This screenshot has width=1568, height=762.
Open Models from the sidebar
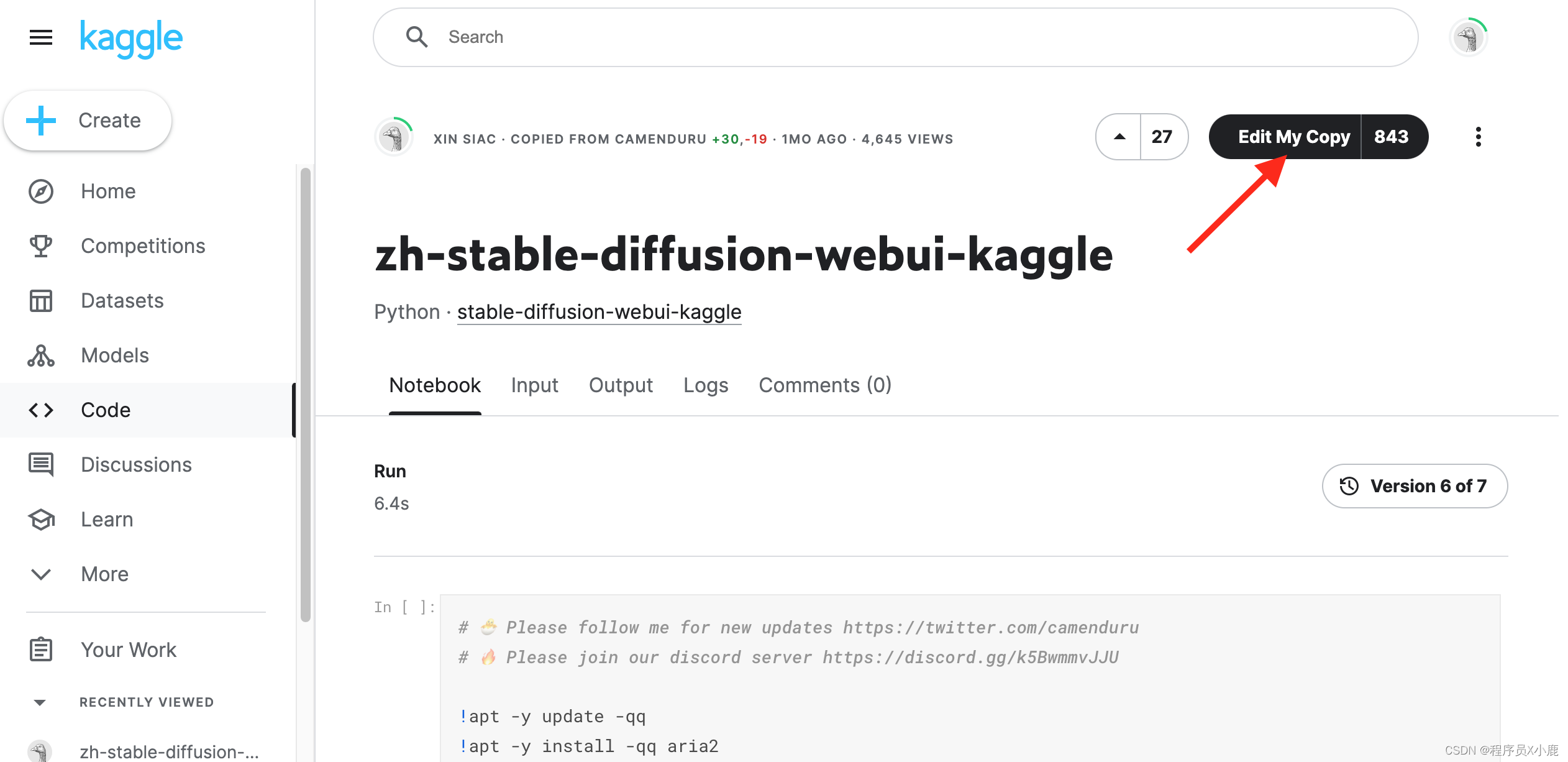point(114,355)
